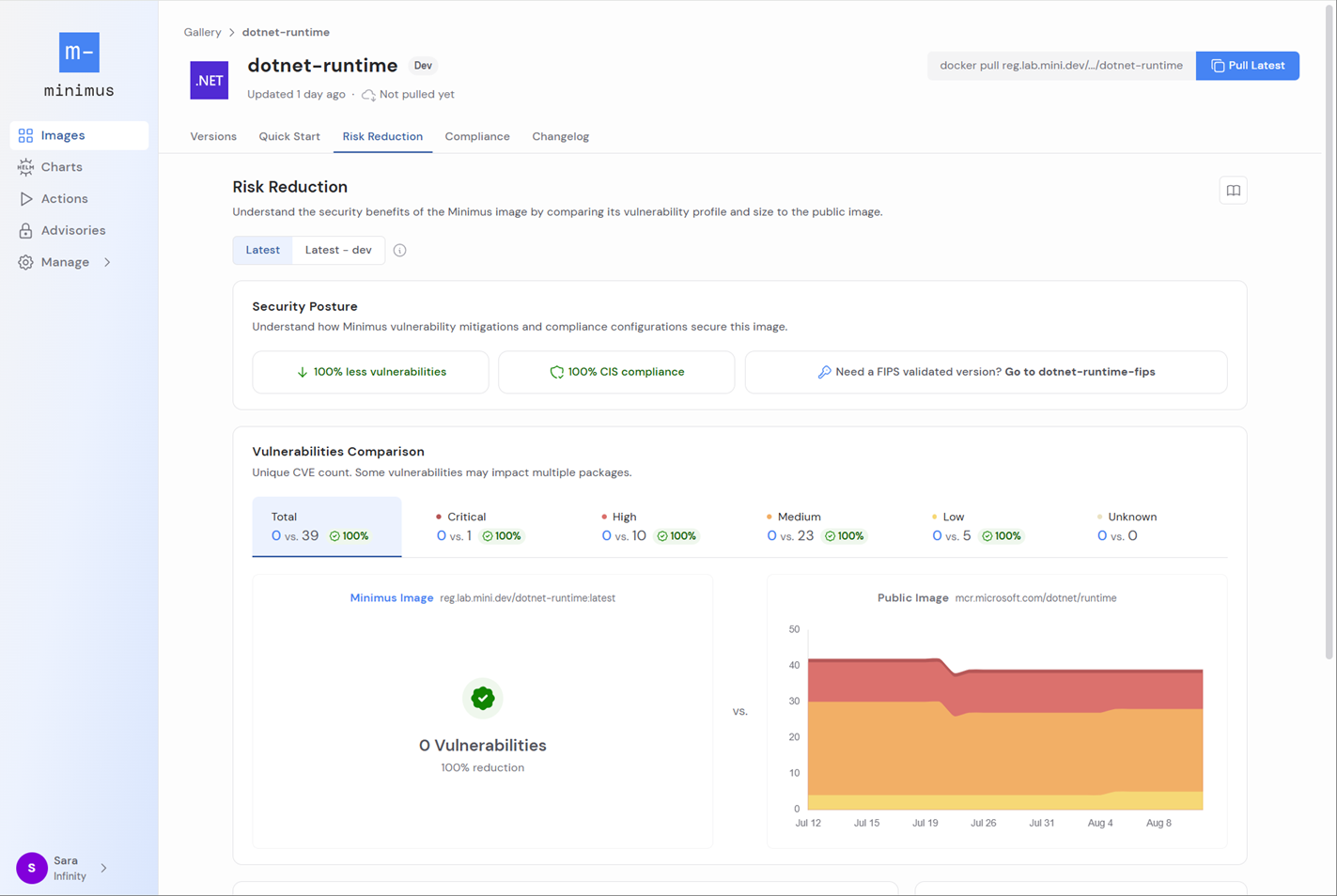Click the FIPS key icon

coord(824,372)
